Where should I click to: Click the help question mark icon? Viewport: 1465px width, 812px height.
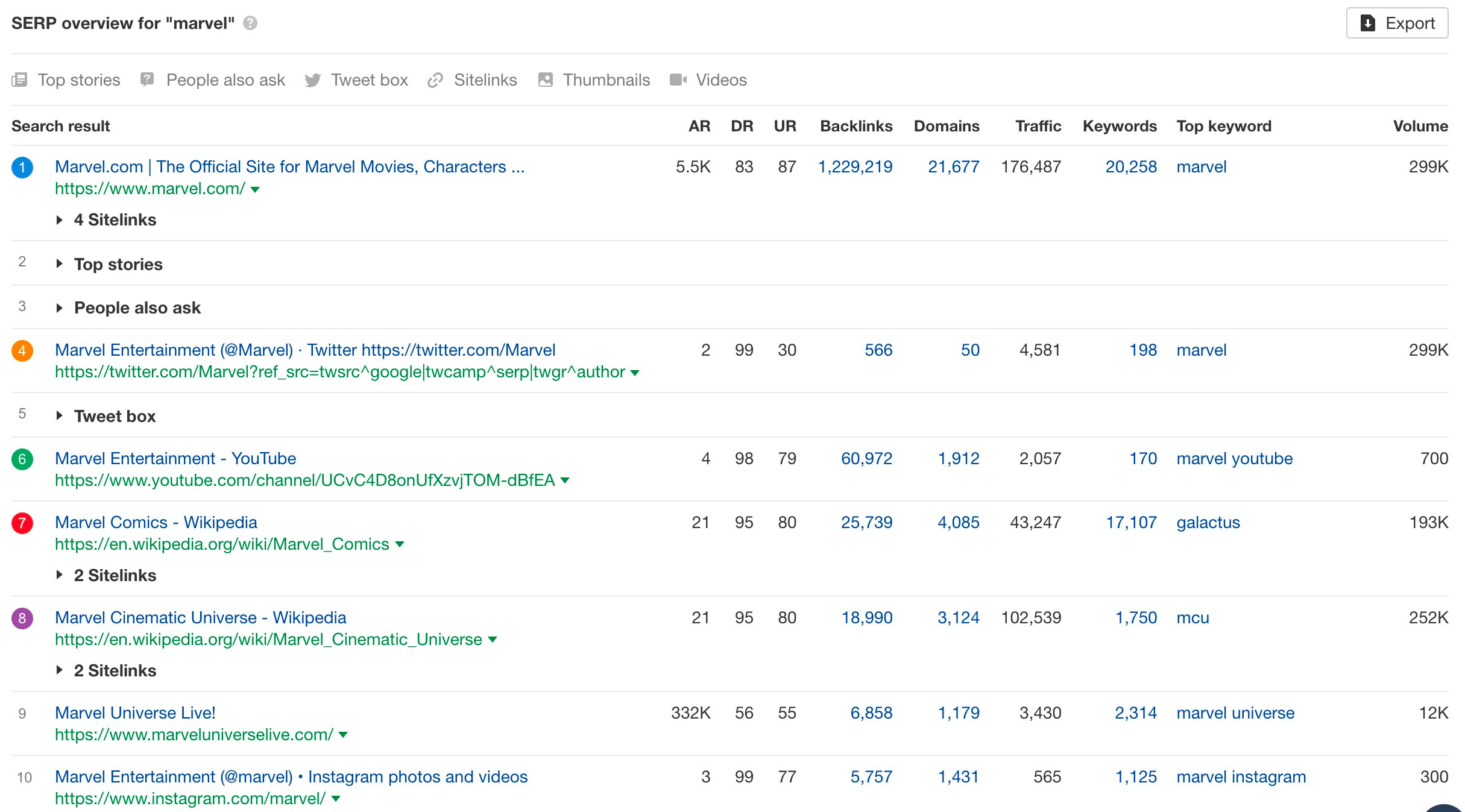pyautogui.click(x=250, y=23)
